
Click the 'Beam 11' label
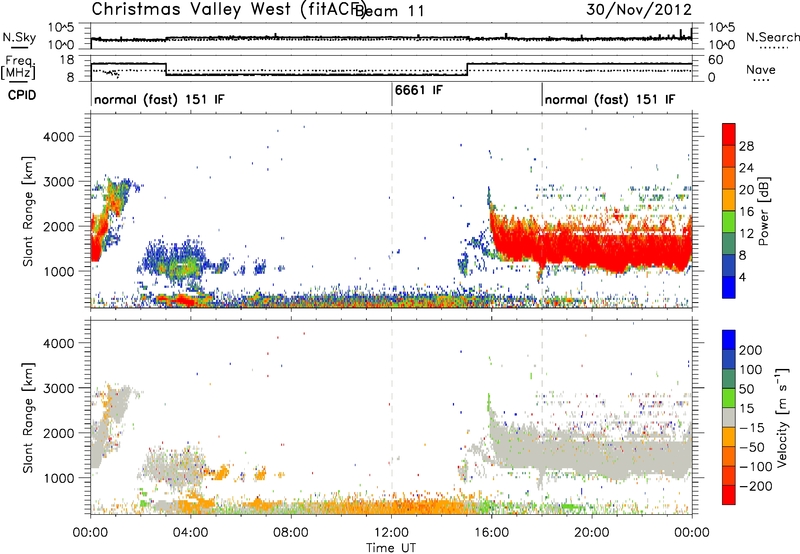pyautogui.click(x=390, y=11)
